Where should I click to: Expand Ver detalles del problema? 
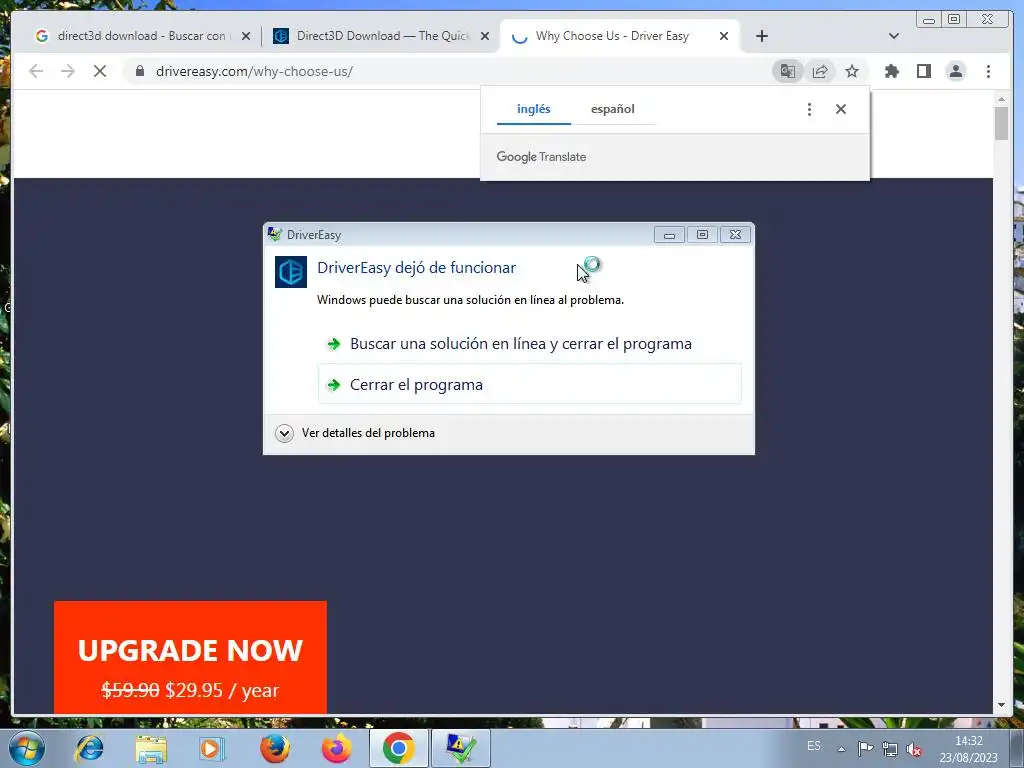[x=356, y=433]
